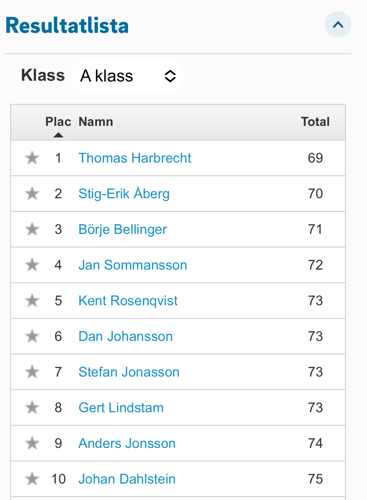
Task: Open Börje Bellinger's player link
Action: 122,229
